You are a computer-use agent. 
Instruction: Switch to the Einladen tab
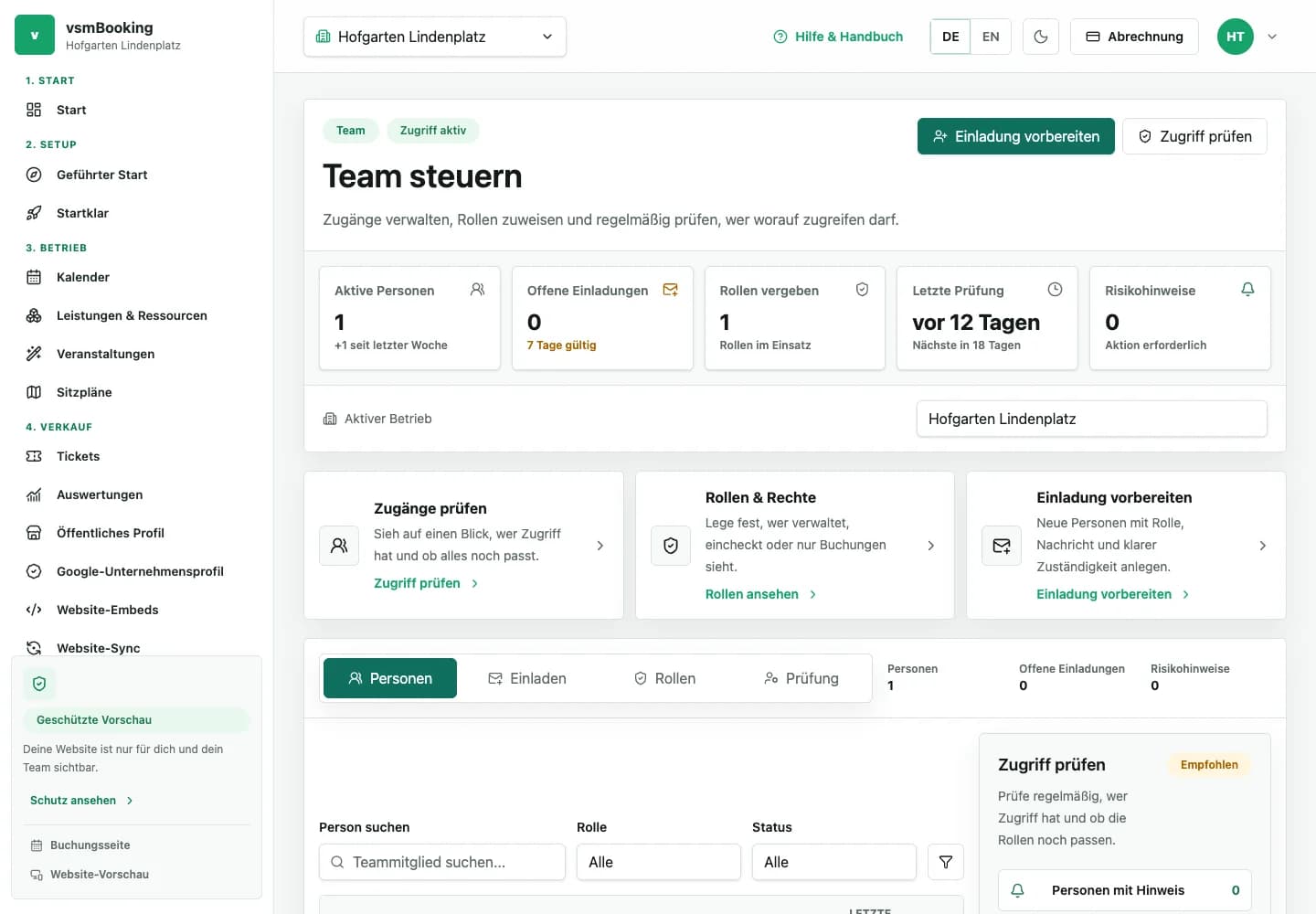pos(527,678)
